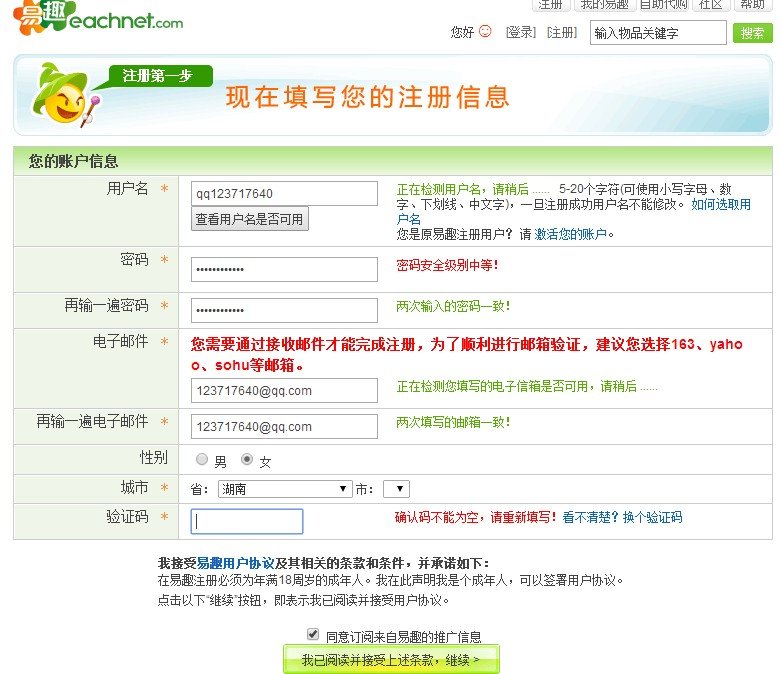
Task: Click the 密码安全级别中等! message
Action: click(x=447, y=265)
